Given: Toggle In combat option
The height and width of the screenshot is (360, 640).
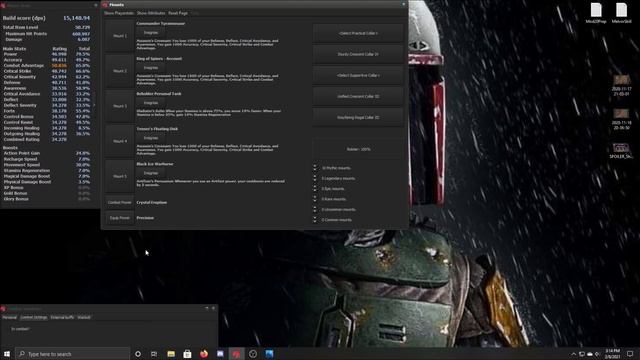Looking at the screenshot, I should coord(20,329).
